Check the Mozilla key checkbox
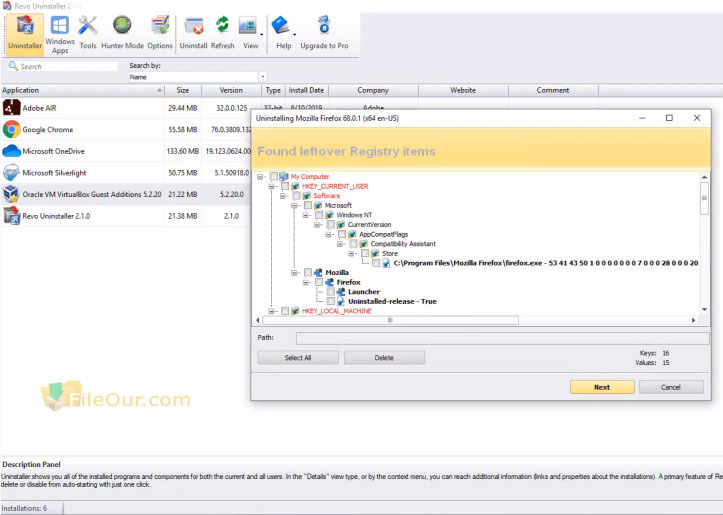 coord(308,272)
